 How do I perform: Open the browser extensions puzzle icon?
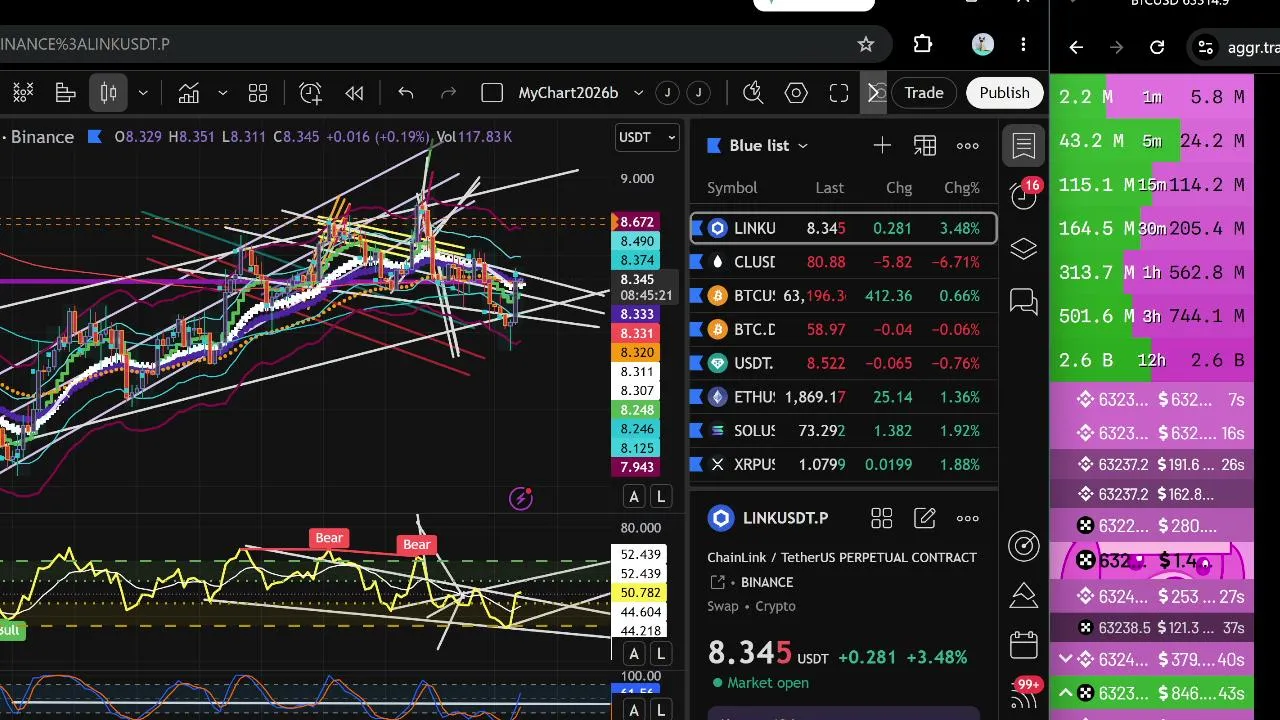click(x=923, y=44)
